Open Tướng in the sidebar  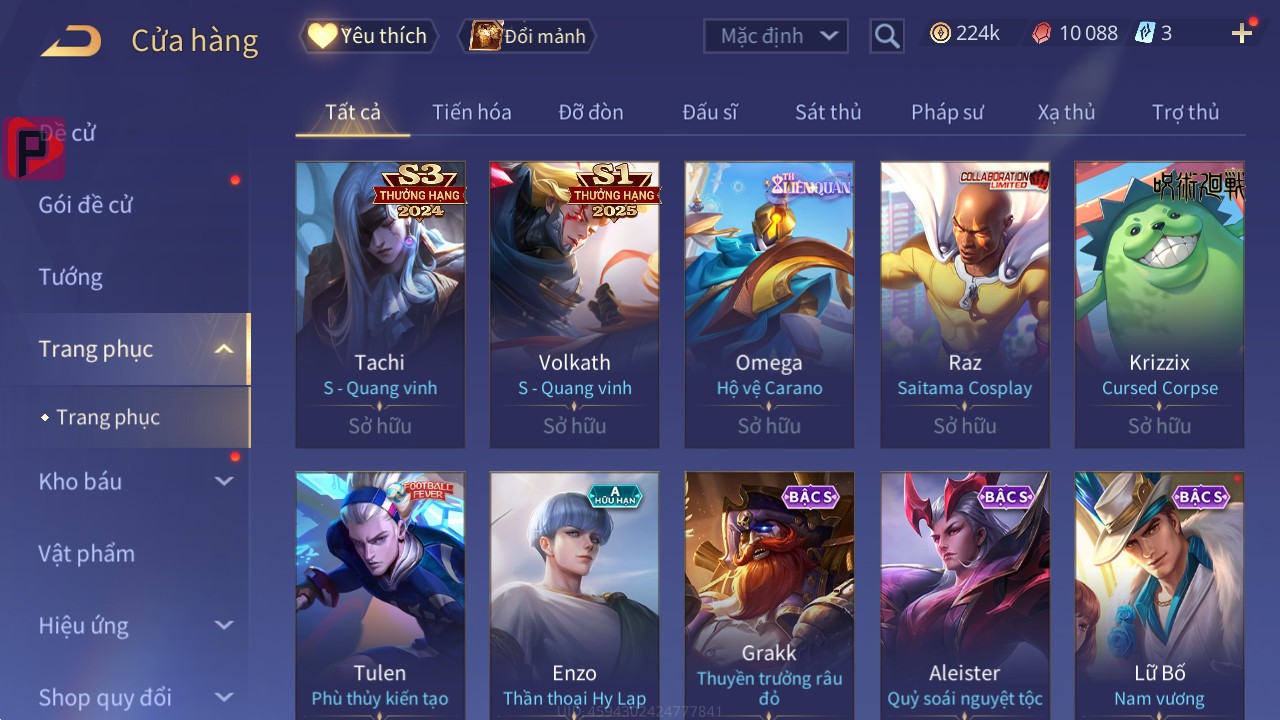[x=71, y=277]
